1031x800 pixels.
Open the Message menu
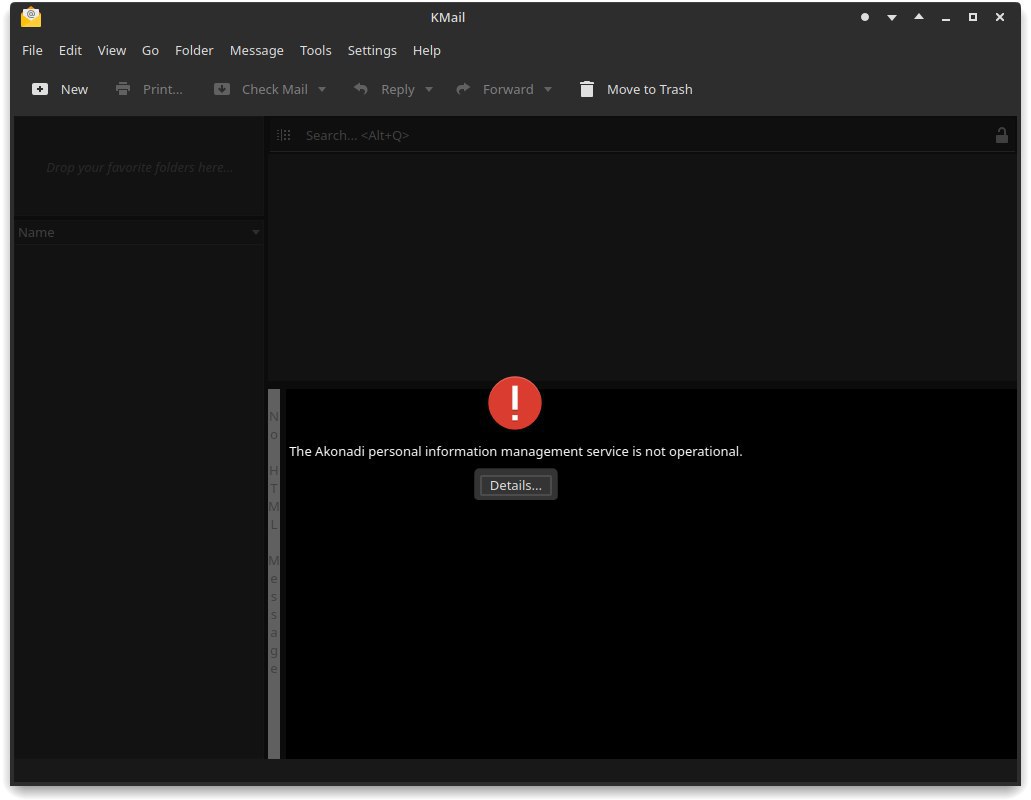point(256,51)
